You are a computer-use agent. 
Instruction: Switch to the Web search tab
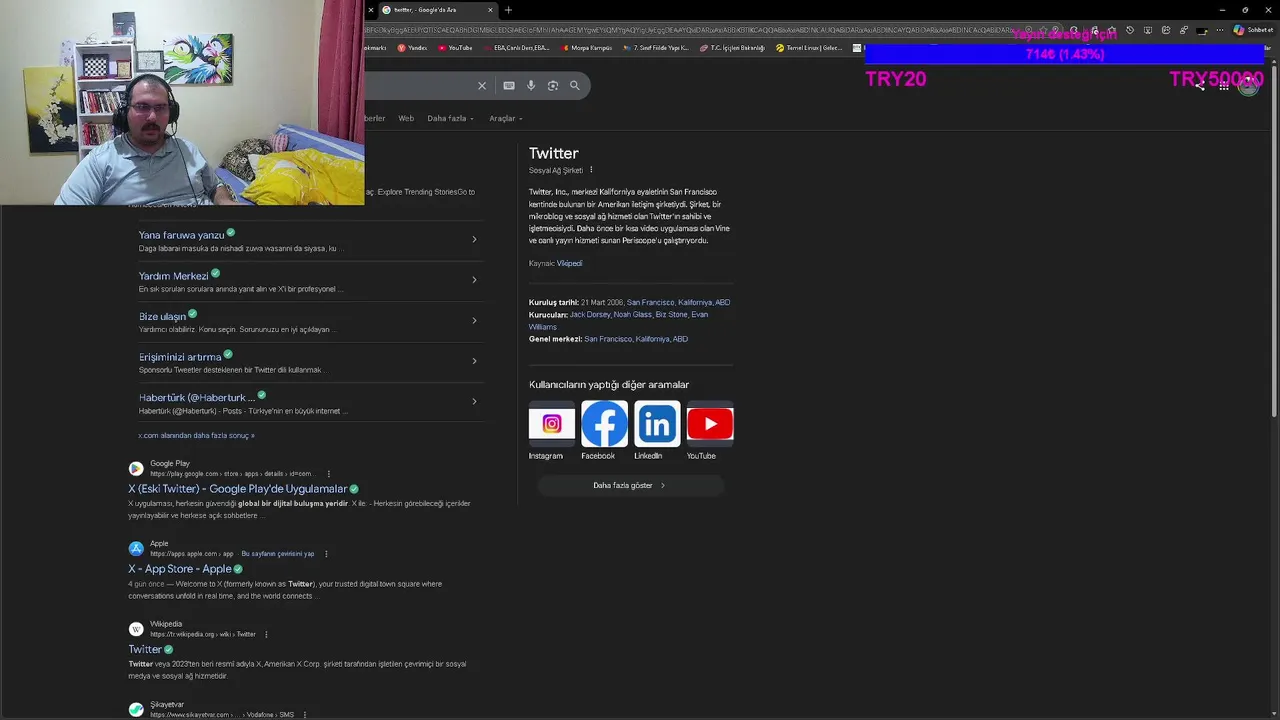[x=406, y=118]
